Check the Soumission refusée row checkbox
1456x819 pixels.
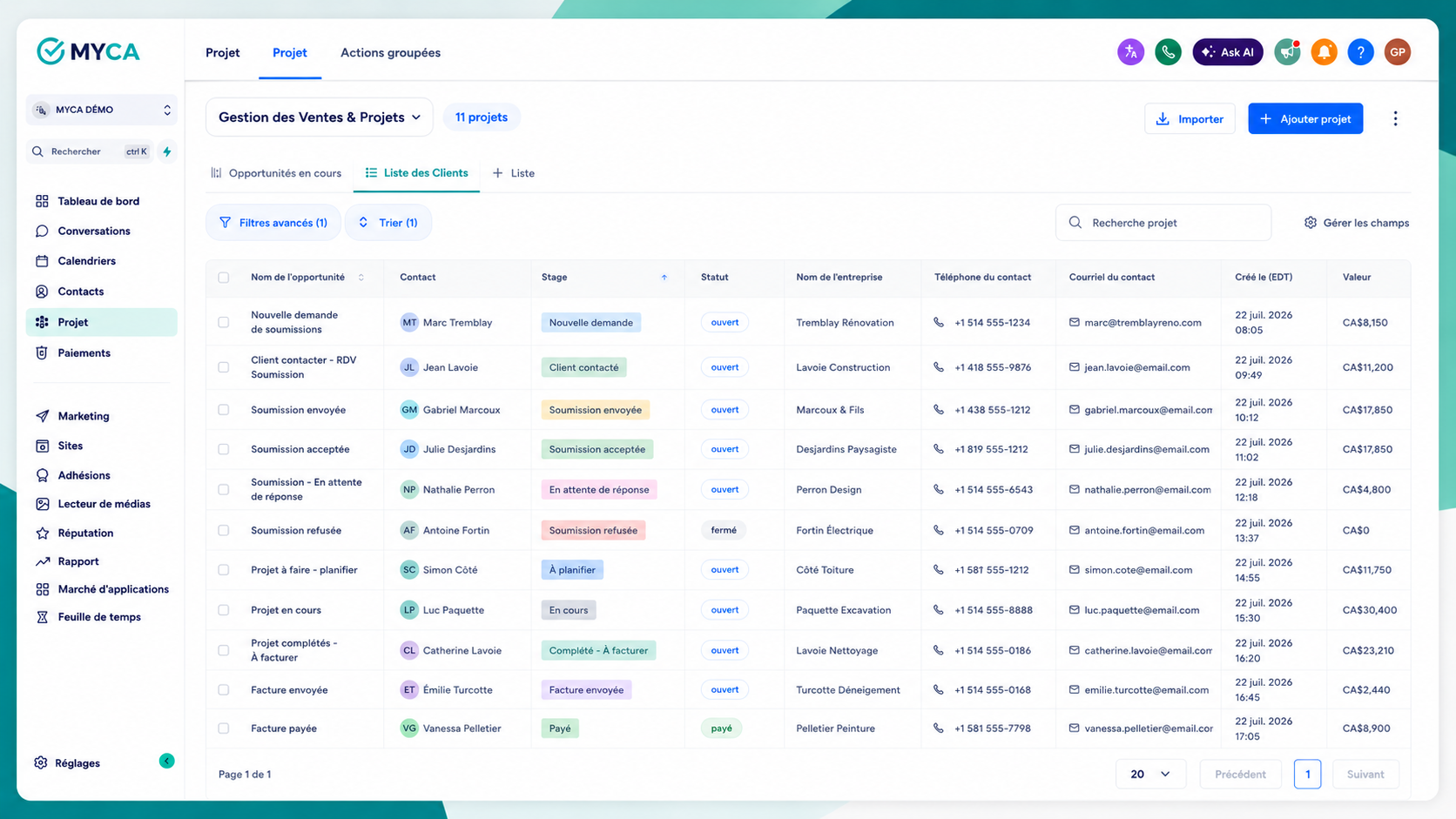(x=224, y=530)
